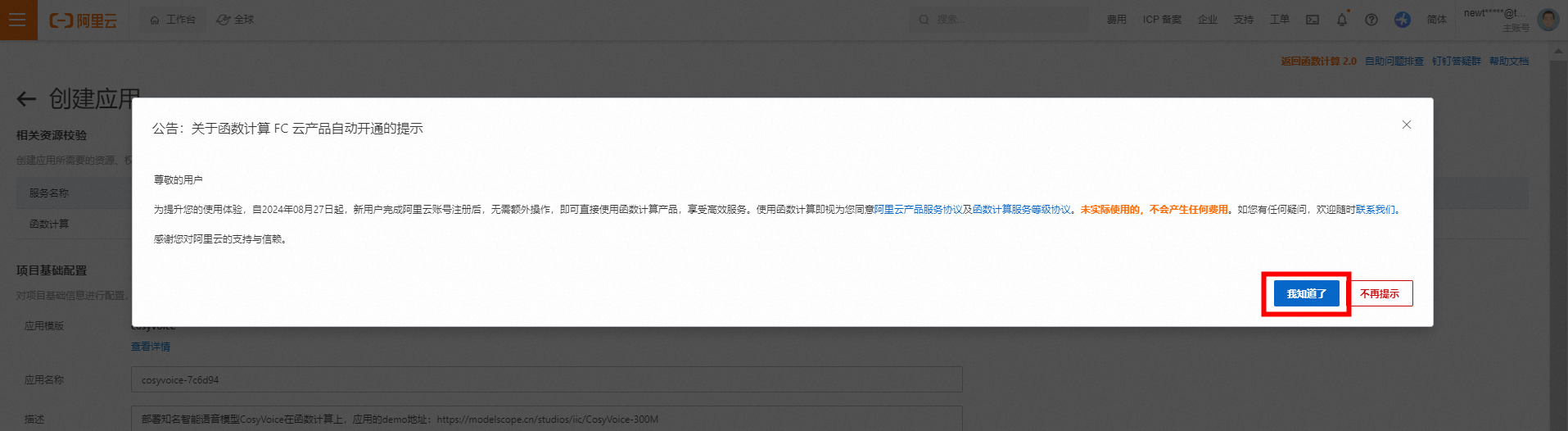Click the 应用名称 input field
1568x431 pixels.
coord(546,380)
